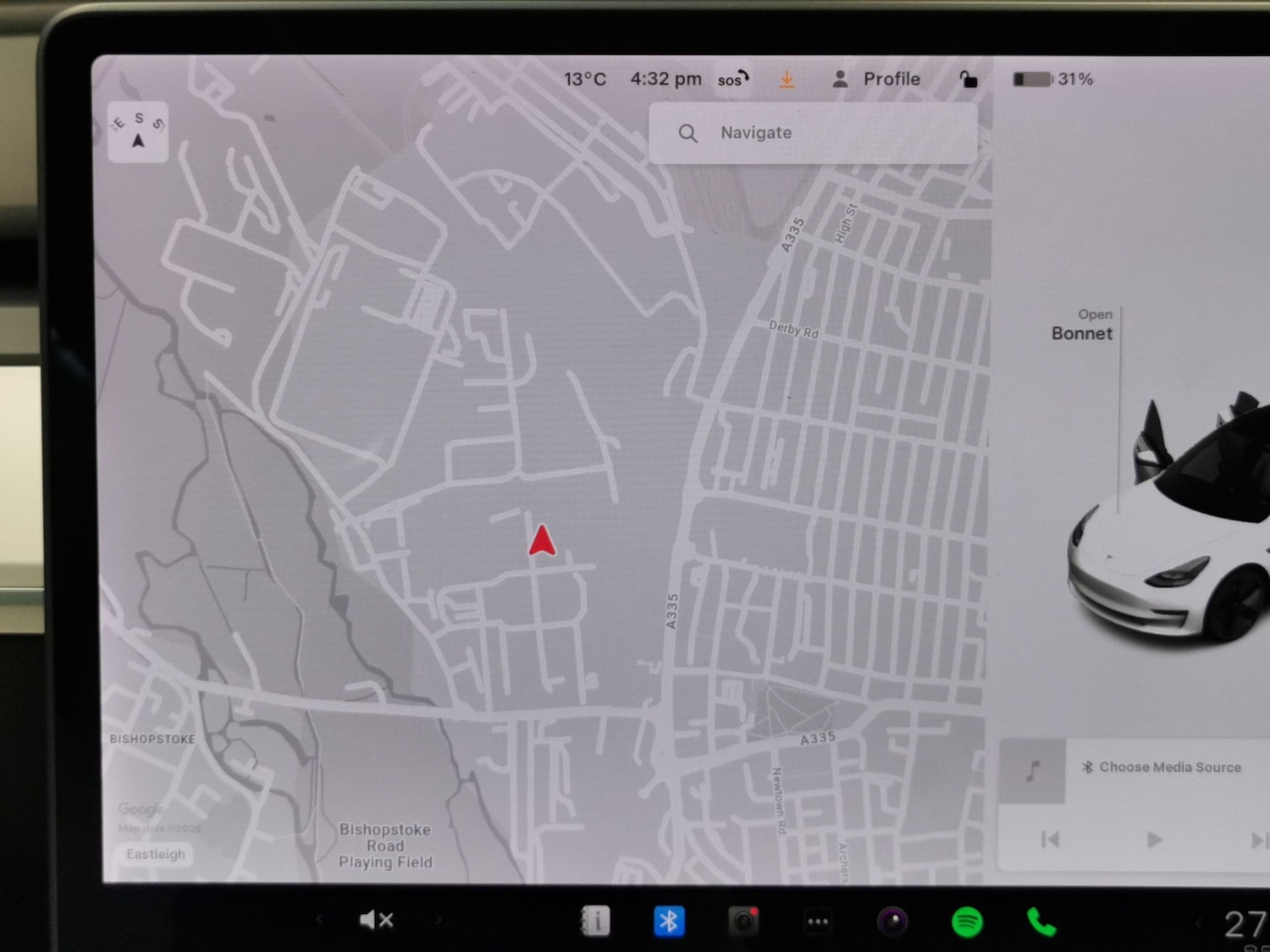The image size is (1270, 952).
Task: Toggle the muted volume speaker icon
Action: 376,920
